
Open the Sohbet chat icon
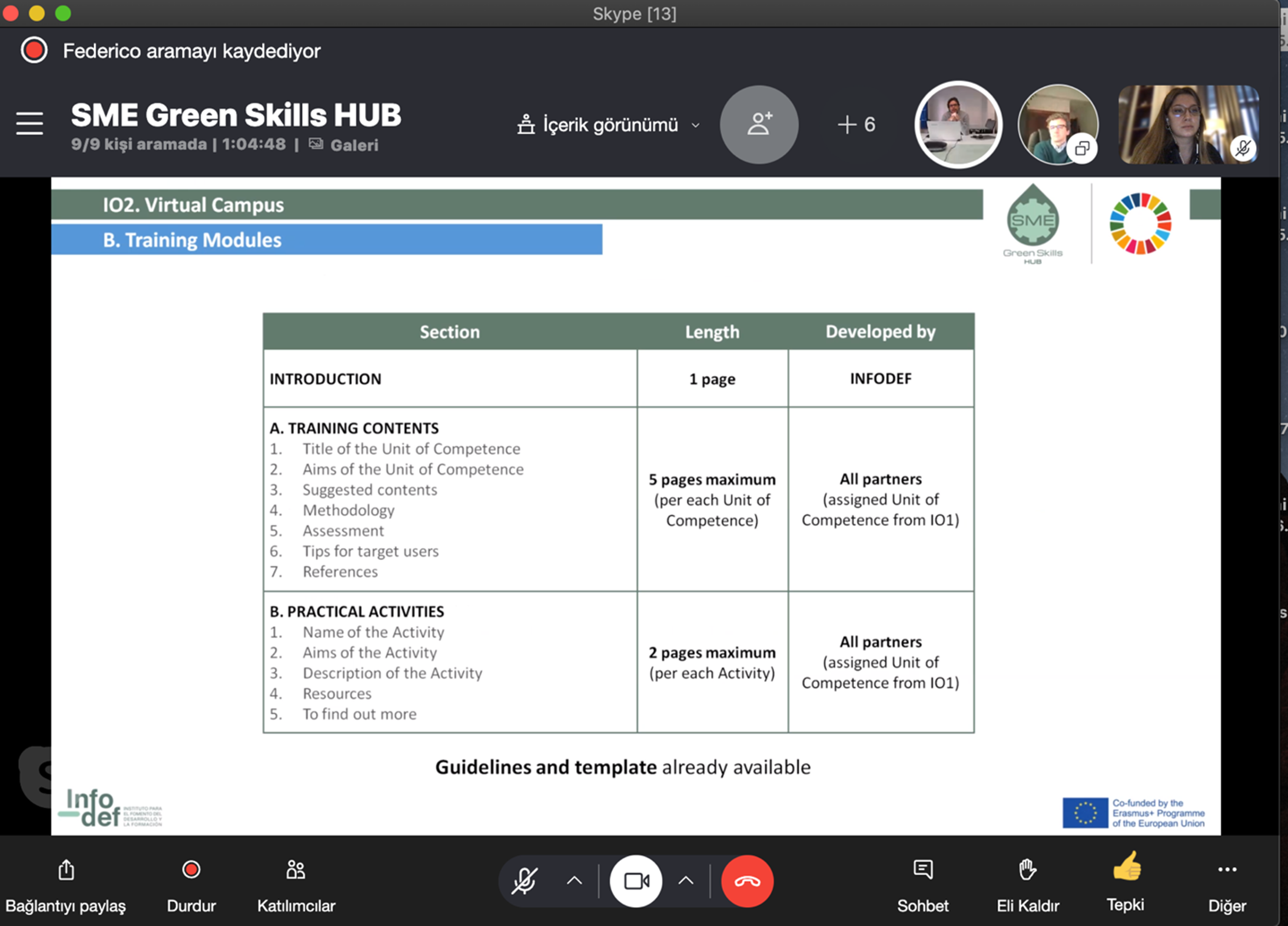pos(922,870)
